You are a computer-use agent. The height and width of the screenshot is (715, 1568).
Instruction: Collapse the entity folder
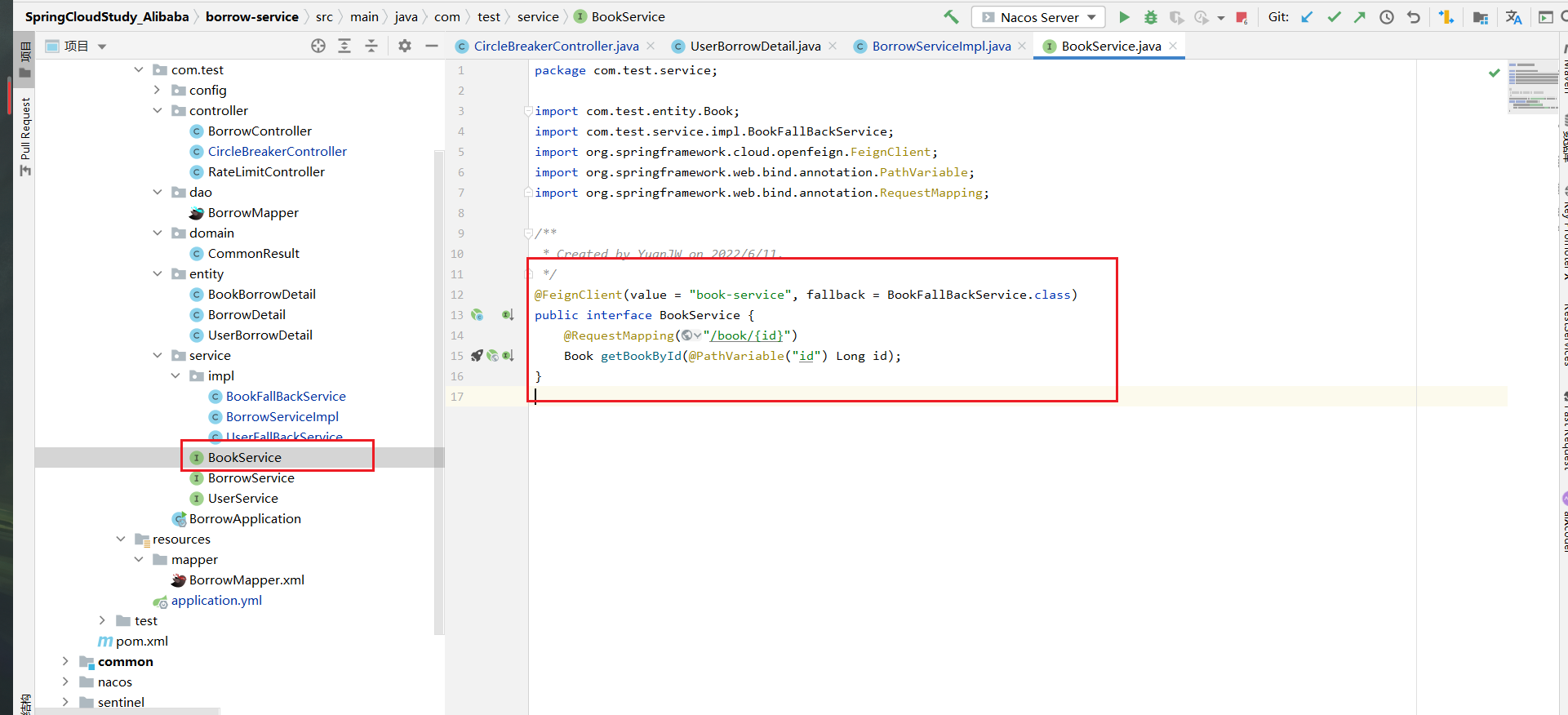158,274
